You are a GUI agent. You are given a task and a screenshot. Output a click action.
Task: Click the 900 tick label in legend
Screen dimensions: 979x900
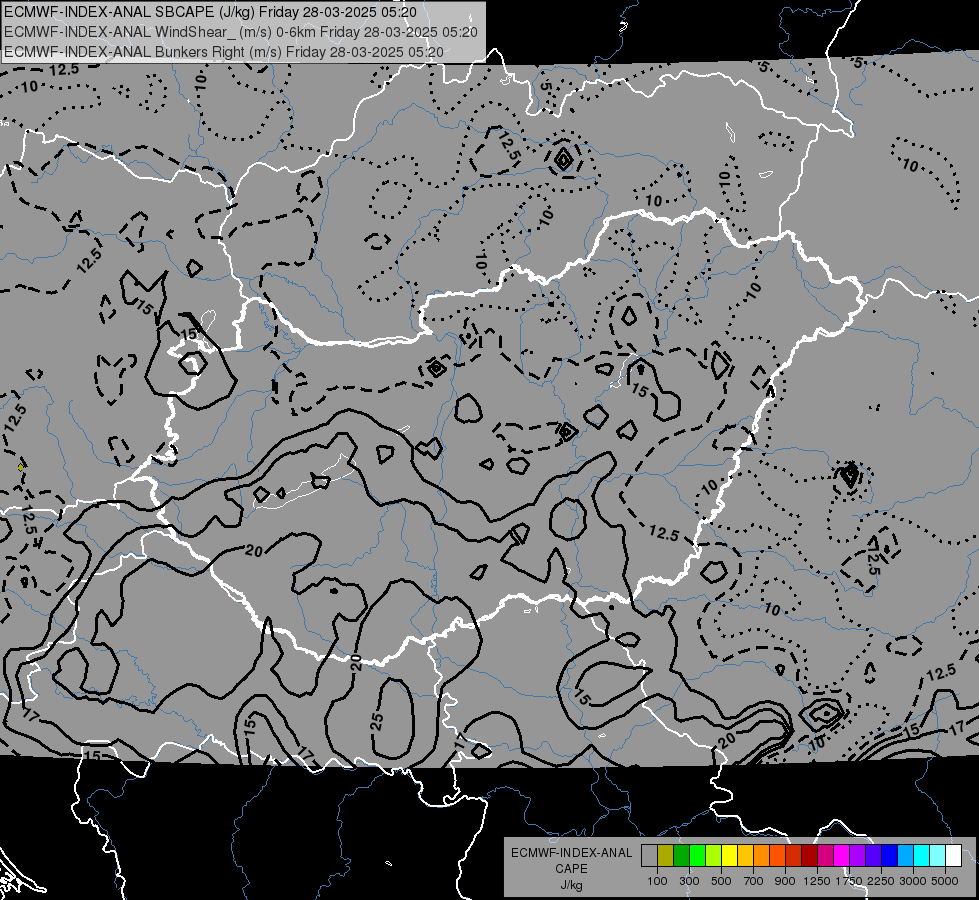click(x=785, y=881)
